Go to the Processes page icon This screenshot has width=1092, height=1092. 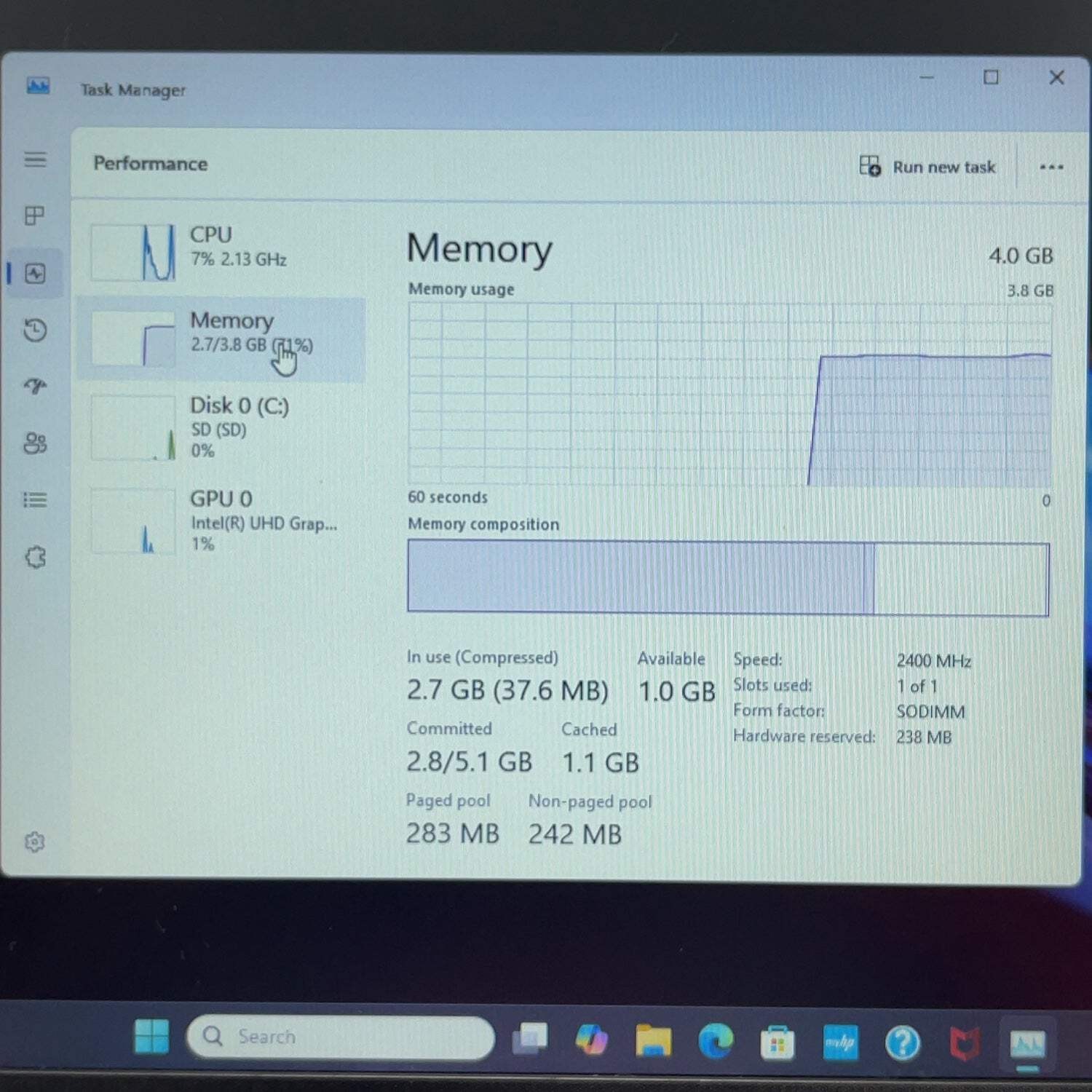pos(35,215)
